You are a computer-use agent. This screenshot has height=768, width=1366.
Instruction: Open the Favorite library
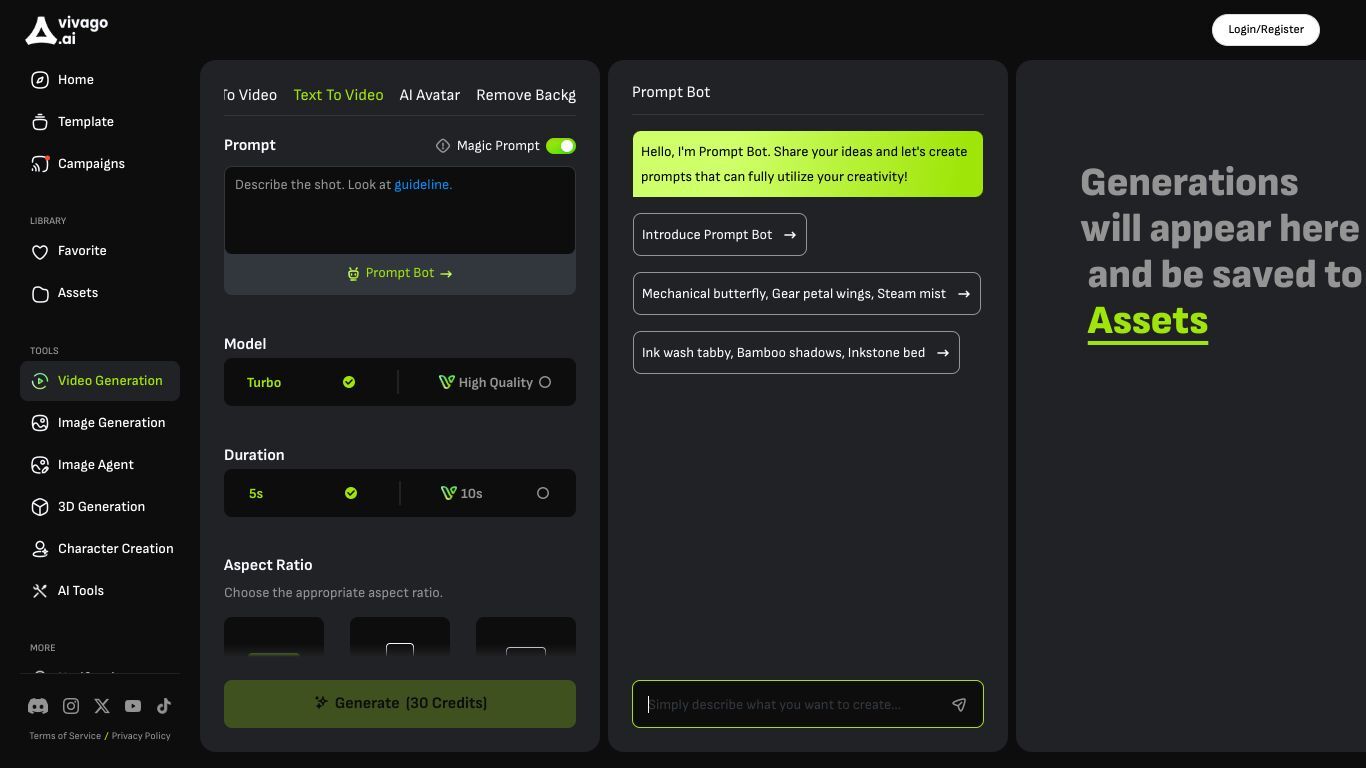point(100,251)
